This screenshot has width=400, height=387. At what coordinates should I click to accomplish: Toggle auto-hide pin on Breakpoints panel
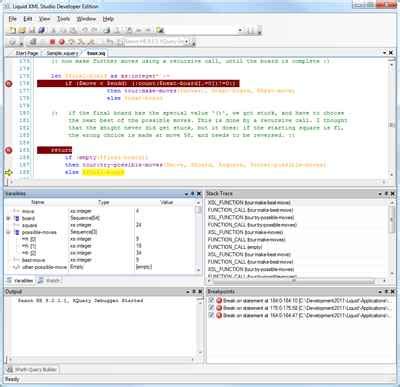(386, 292)
